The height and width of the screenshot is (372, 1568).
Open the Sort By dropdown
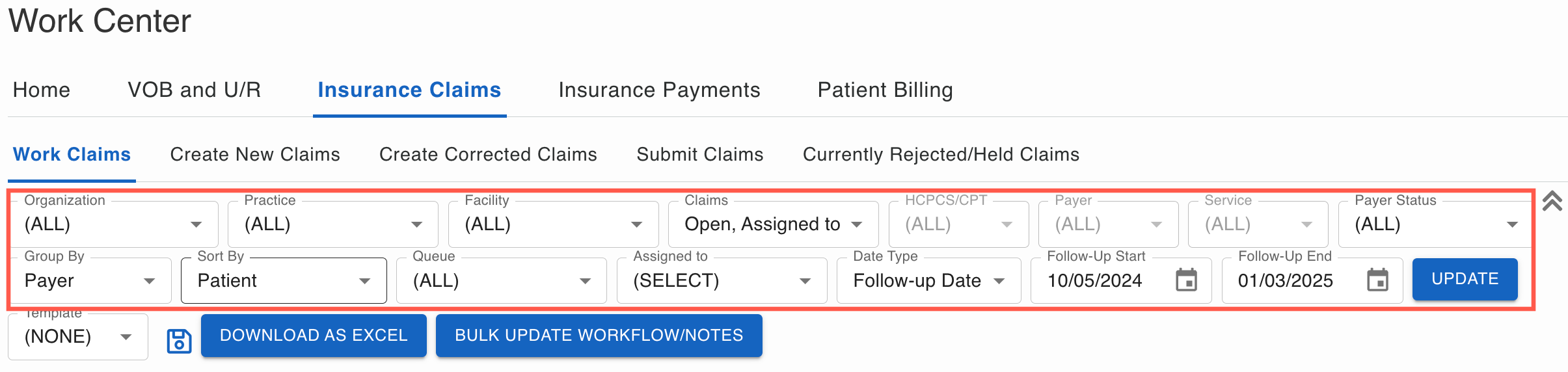tap(284, 281)
